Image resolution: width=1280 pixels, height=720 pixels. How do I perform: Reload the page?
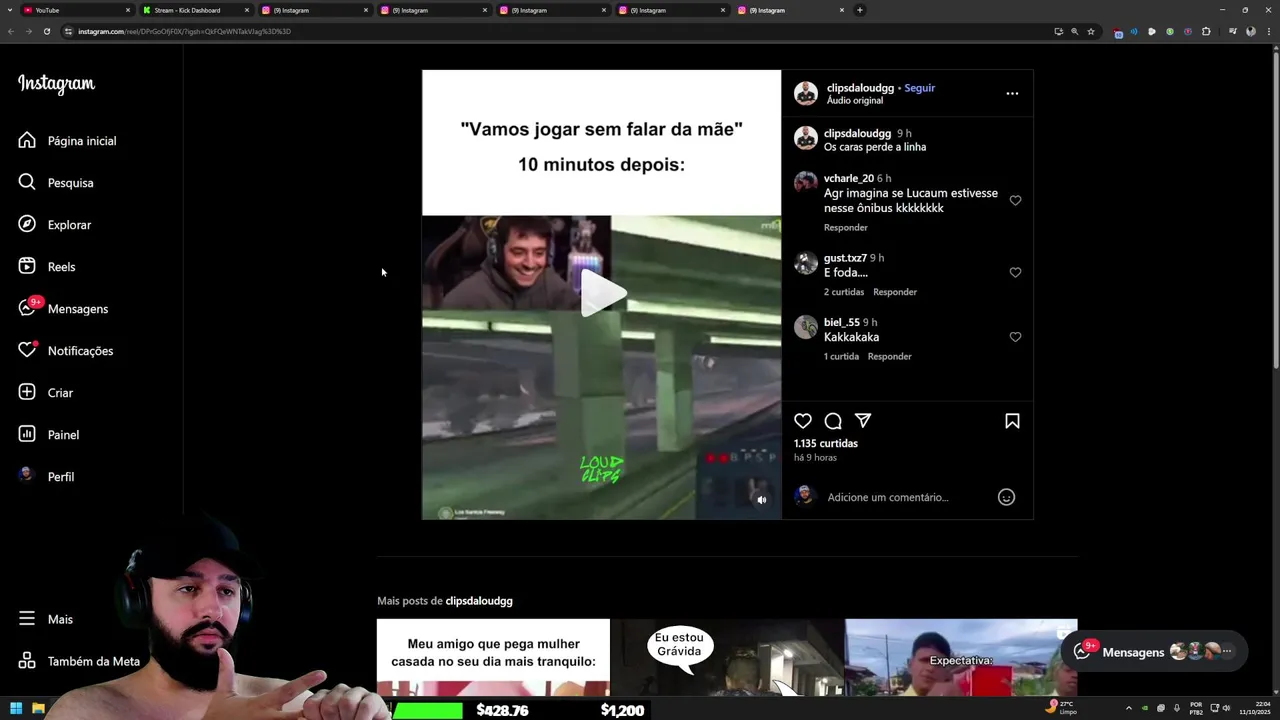coord(46,31)
